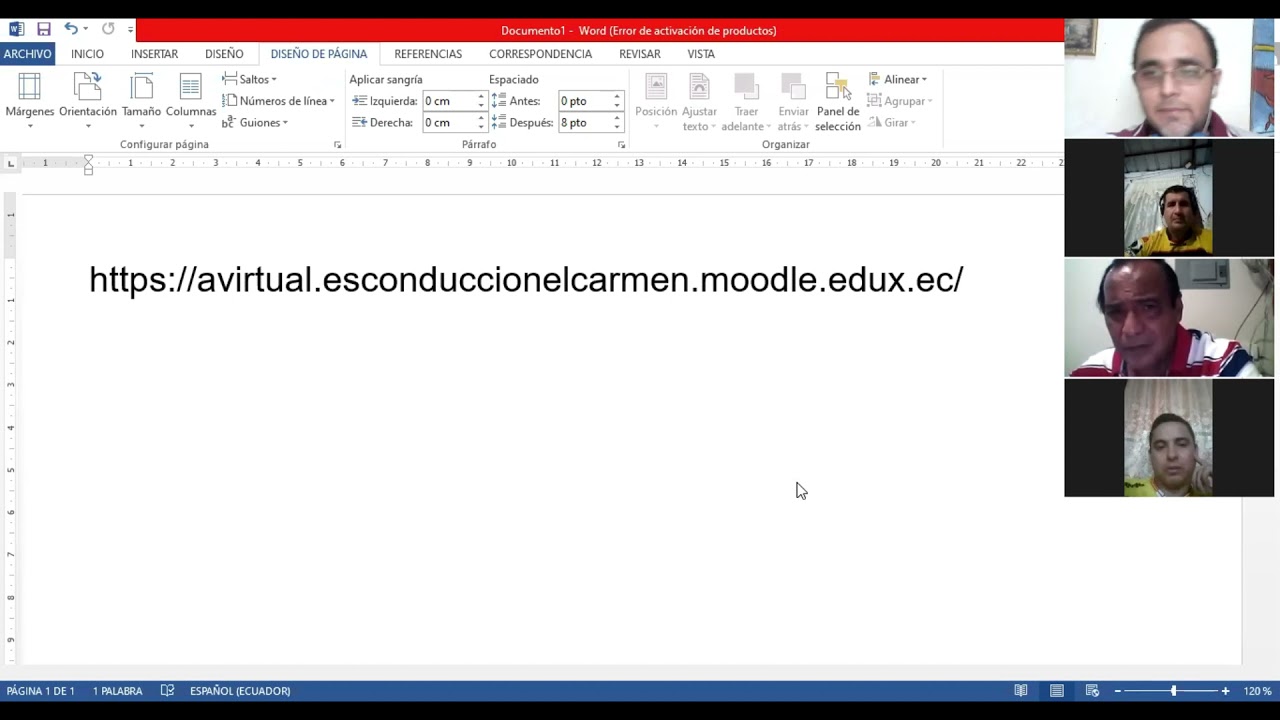Switch to the VISTA tab
The width and height of the screenshot is (1280, 720).
click(x=701, y=54)
